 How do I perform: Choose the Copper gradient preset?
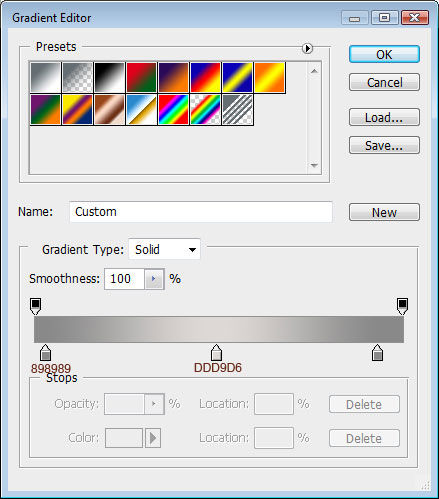[109, 109]
